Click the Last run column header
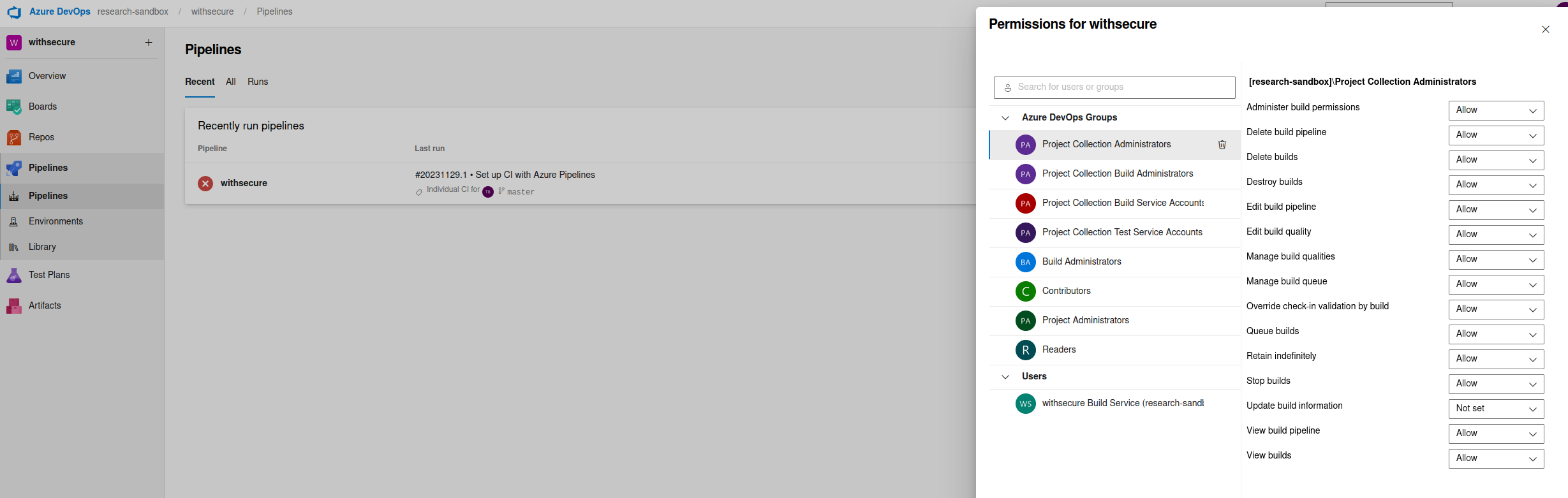This screenshot has width=1568, height=498. 429,149
